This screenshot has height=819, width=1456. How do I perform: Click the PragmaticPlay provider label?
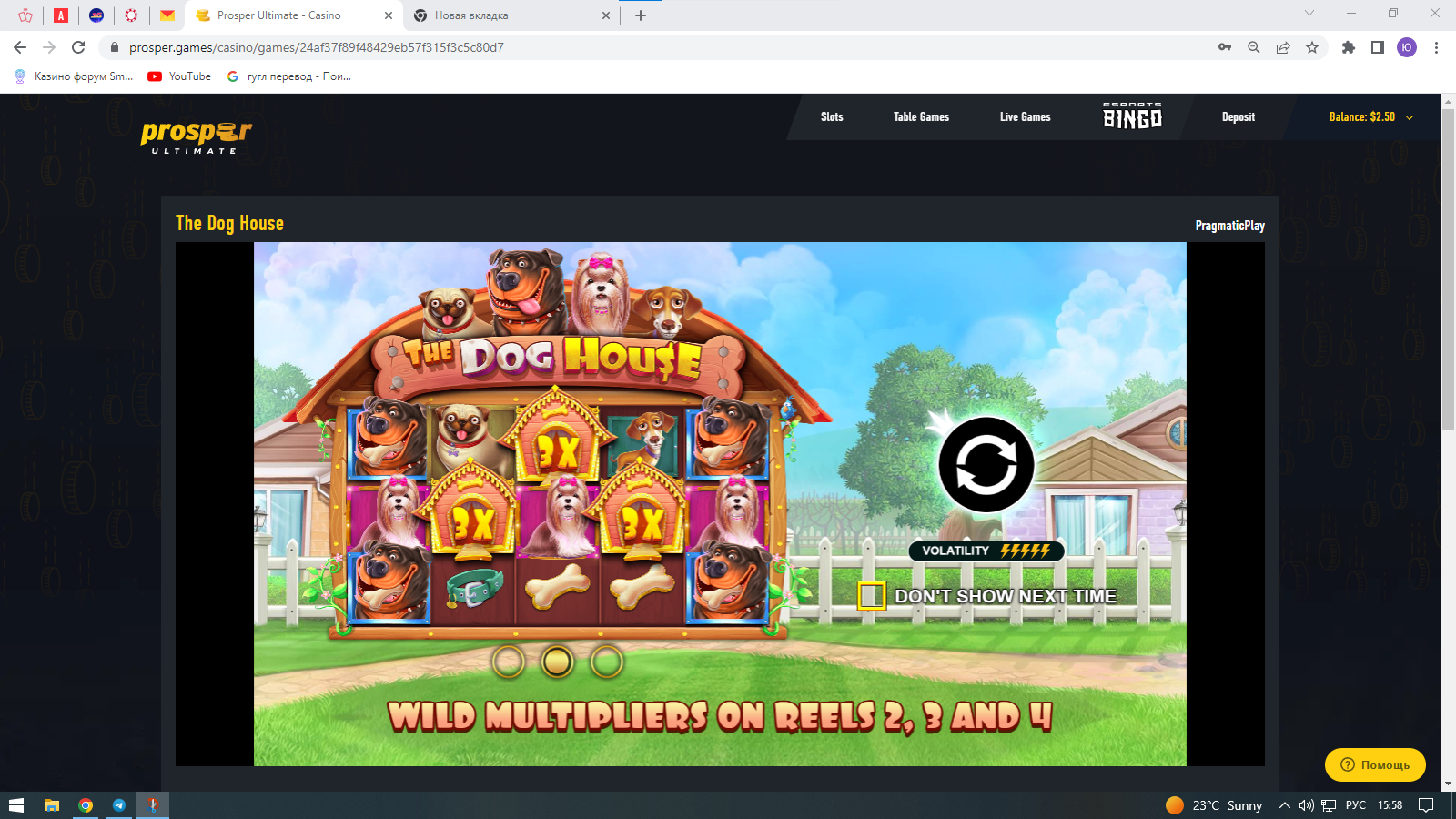click(x=1229, y=226)
